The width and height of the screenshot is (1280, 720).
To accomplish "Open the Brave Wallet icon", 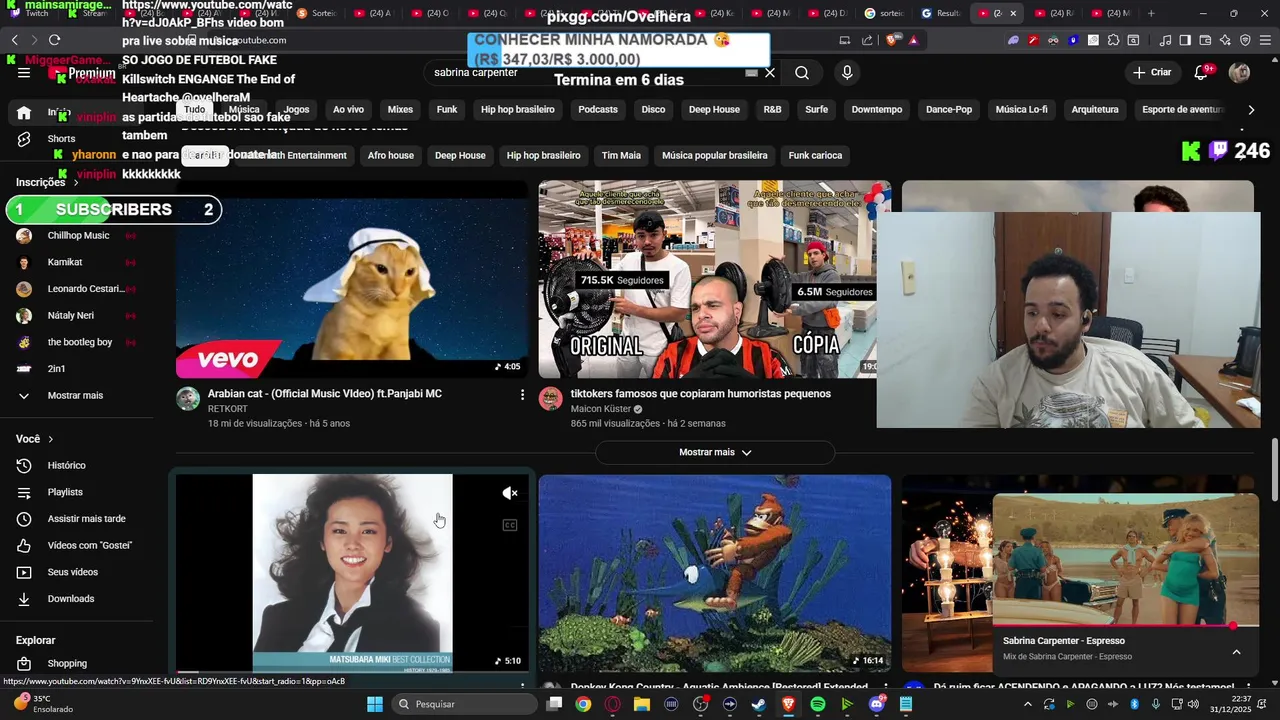I will (1205, 40).
